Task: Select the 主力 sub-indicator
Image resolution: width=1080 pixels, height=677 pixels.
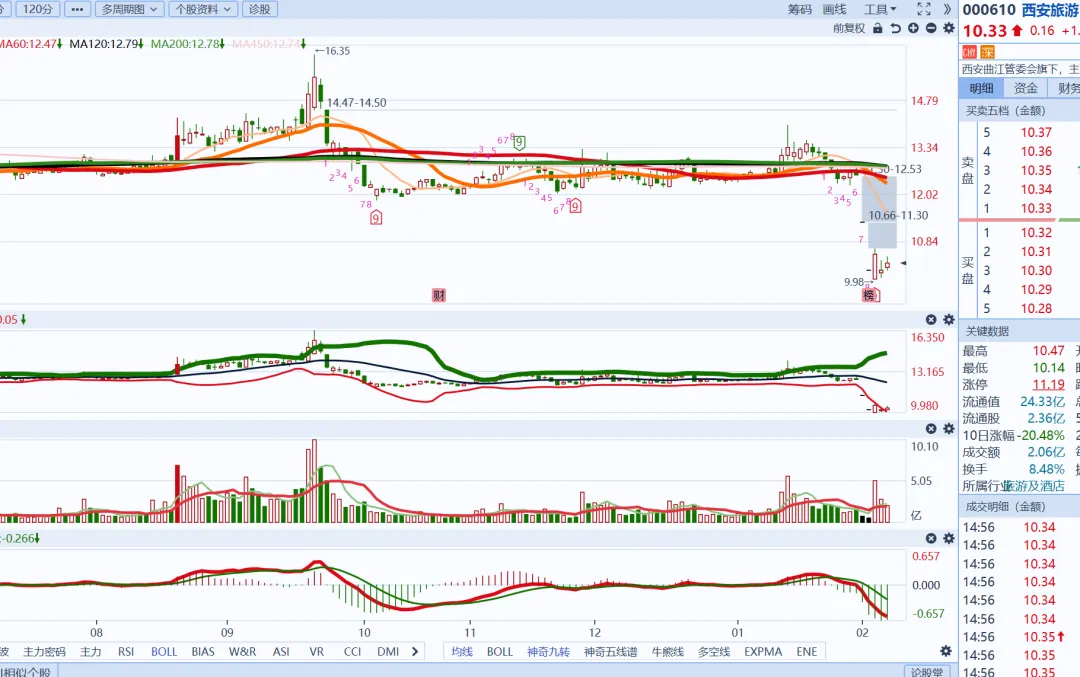Action: click(90, 652)
